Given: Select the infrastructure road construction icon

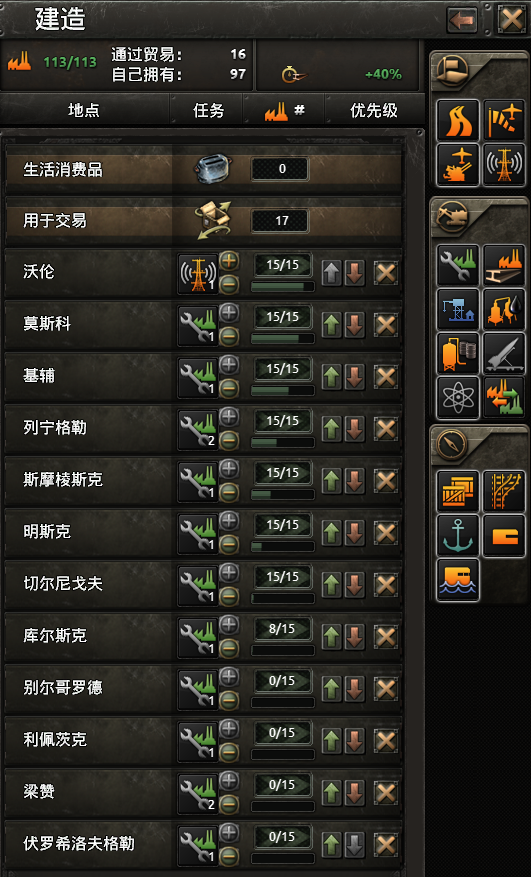Looking at the screenshot, I should (458, 120).
